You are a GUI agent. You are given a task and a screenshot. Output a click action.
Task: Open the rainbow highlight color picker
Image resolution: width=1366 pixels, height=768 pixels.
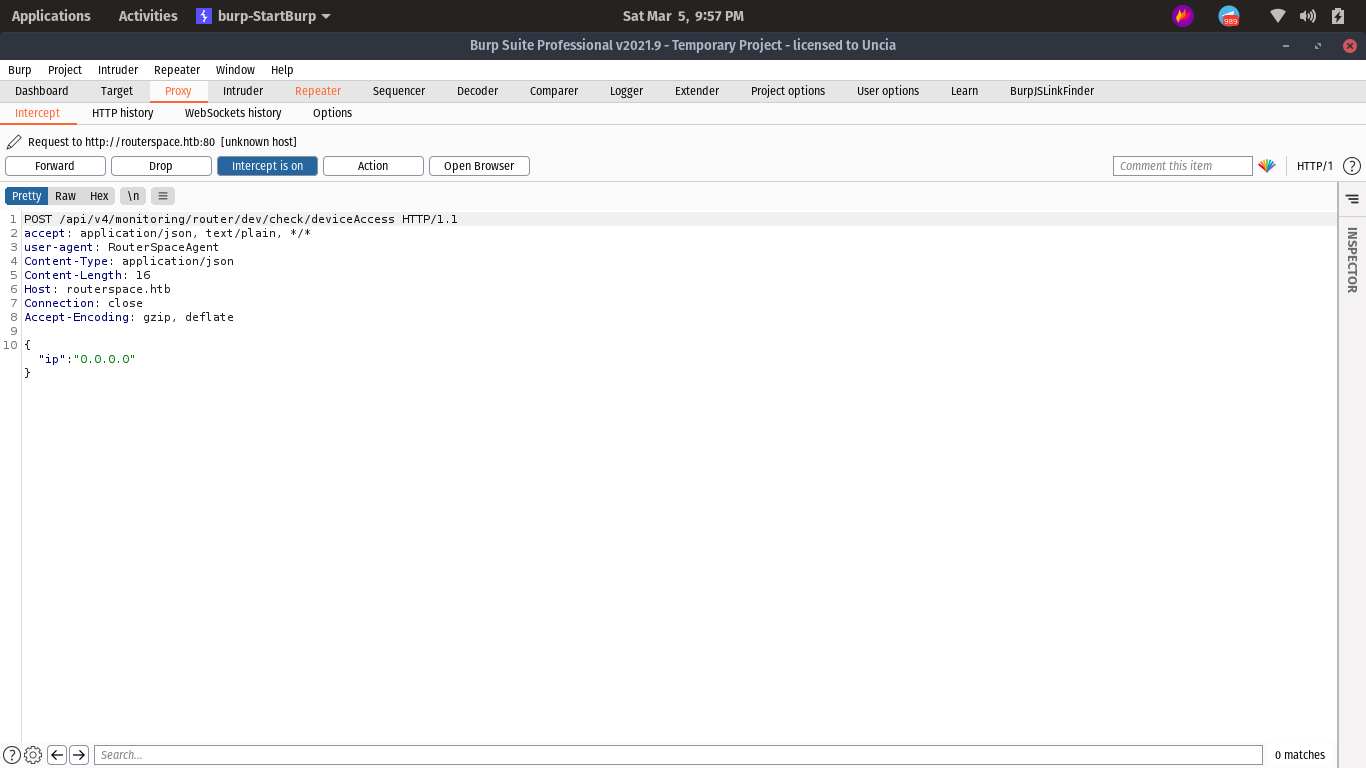click(x=1267, y=166)
